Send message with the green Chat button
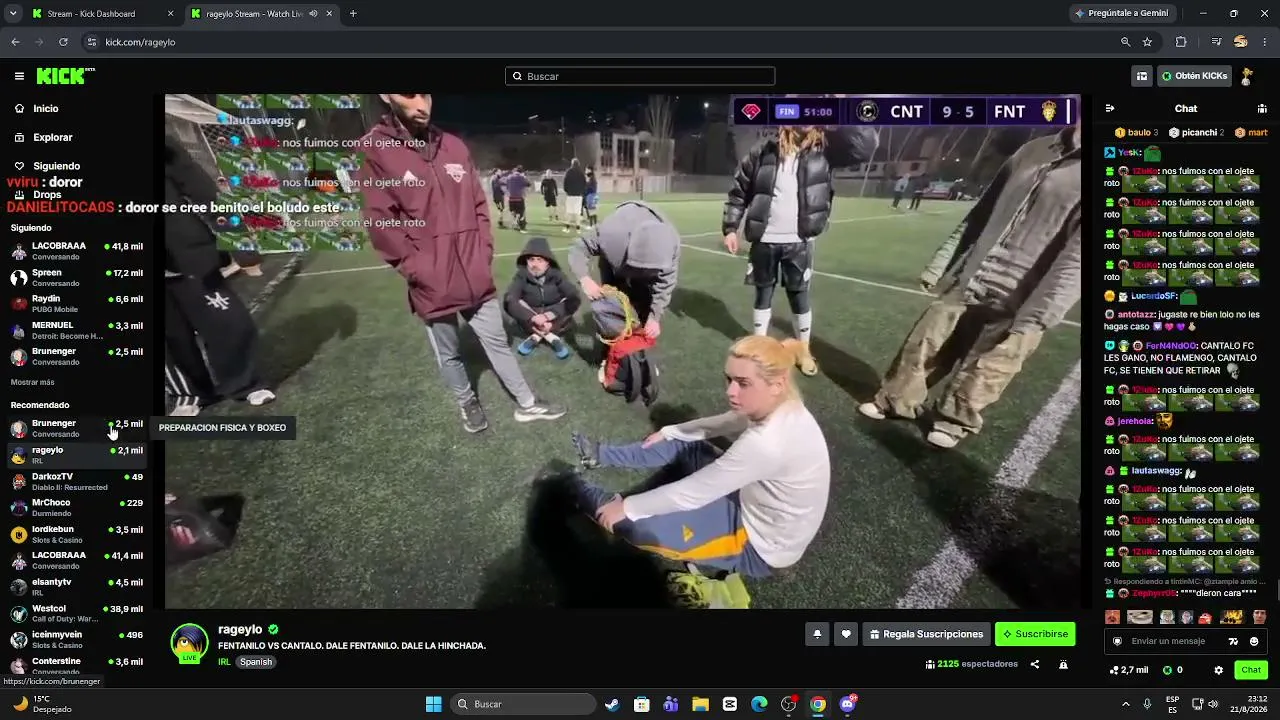This screenshot has width=1280, height=720. click(1251, 670)
